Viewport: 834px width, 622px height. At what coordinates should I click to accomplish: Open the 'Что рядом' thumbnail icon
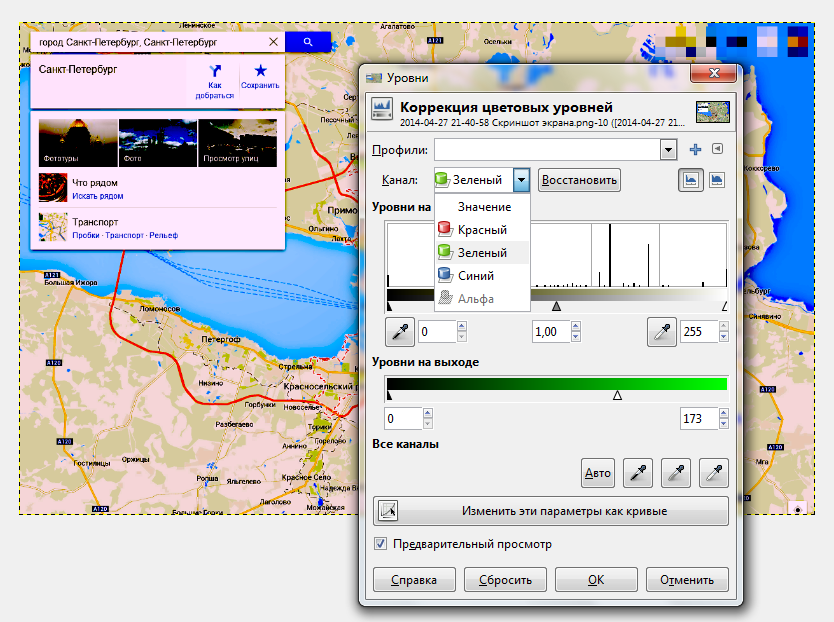click(x=53, y=187)
